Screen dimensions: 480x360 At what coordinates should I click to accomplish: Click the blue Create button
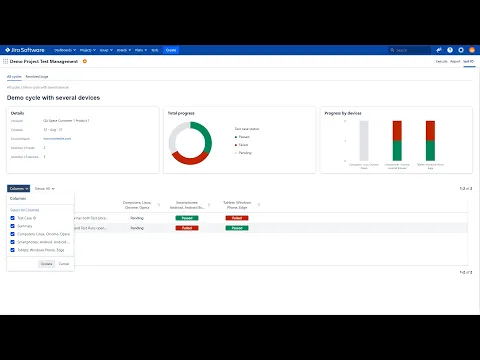(171, 50)
